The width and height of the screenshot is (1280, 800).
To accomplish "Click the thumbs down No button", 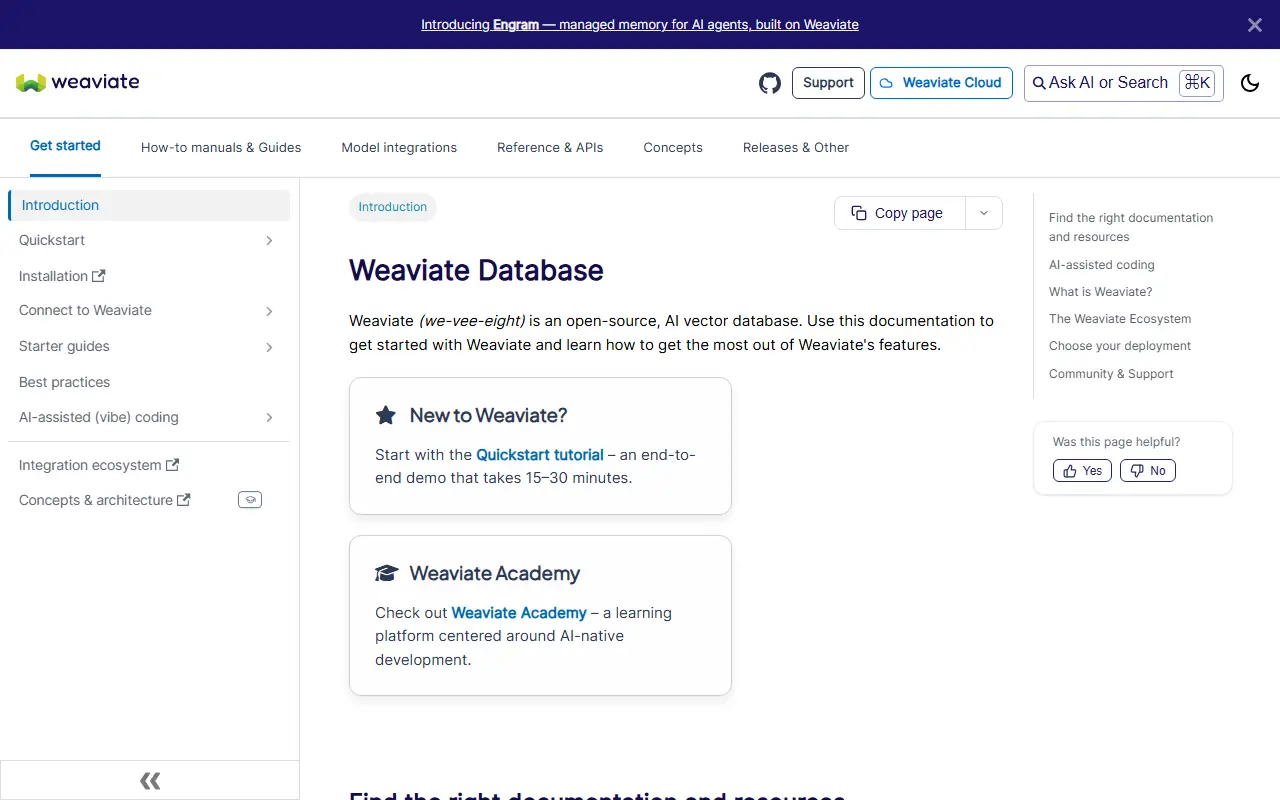I will pos(1148,471).
